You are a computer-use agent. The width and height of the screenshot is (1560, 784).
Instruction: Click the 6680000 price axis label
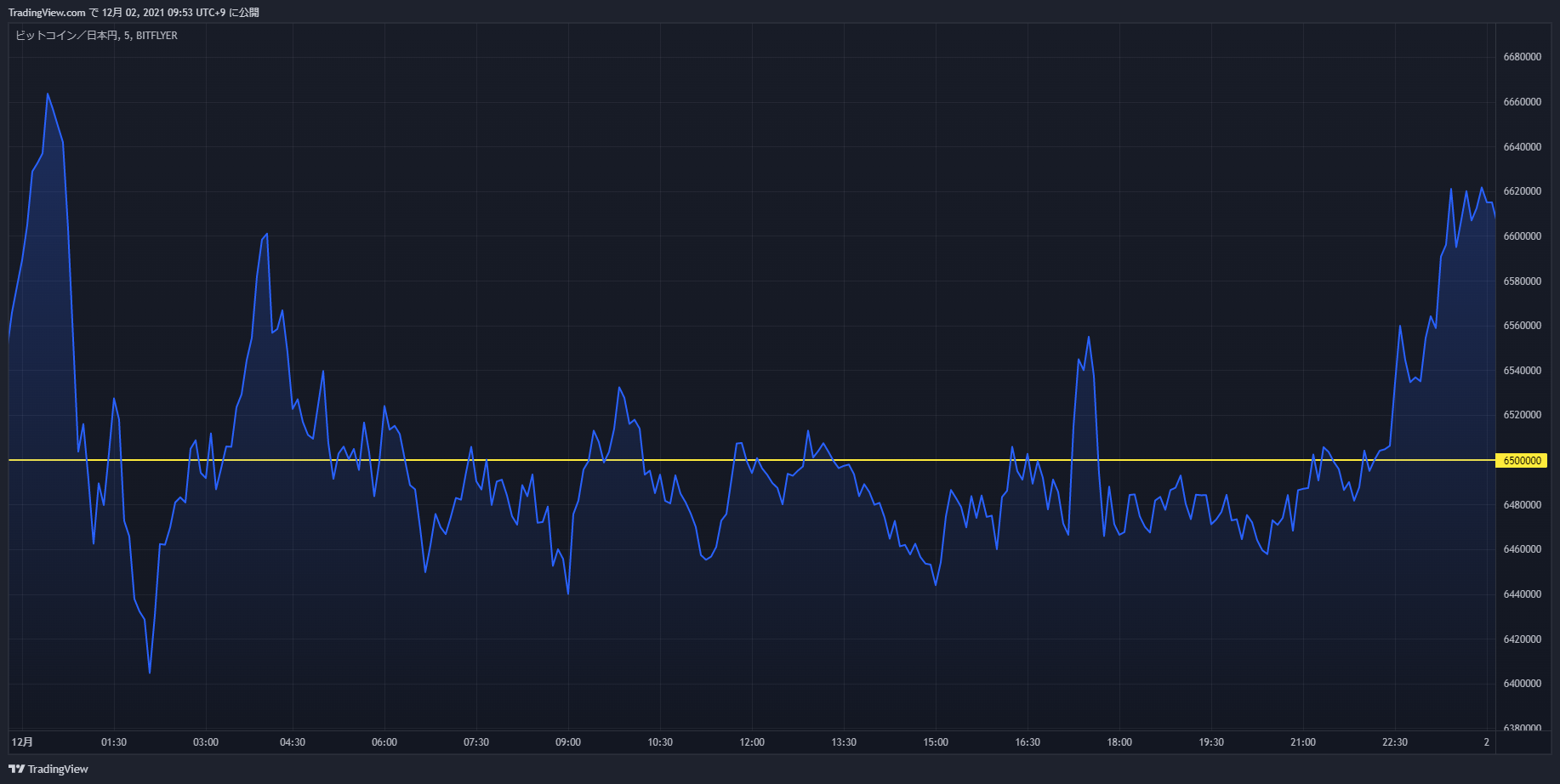click(1522, 57)
